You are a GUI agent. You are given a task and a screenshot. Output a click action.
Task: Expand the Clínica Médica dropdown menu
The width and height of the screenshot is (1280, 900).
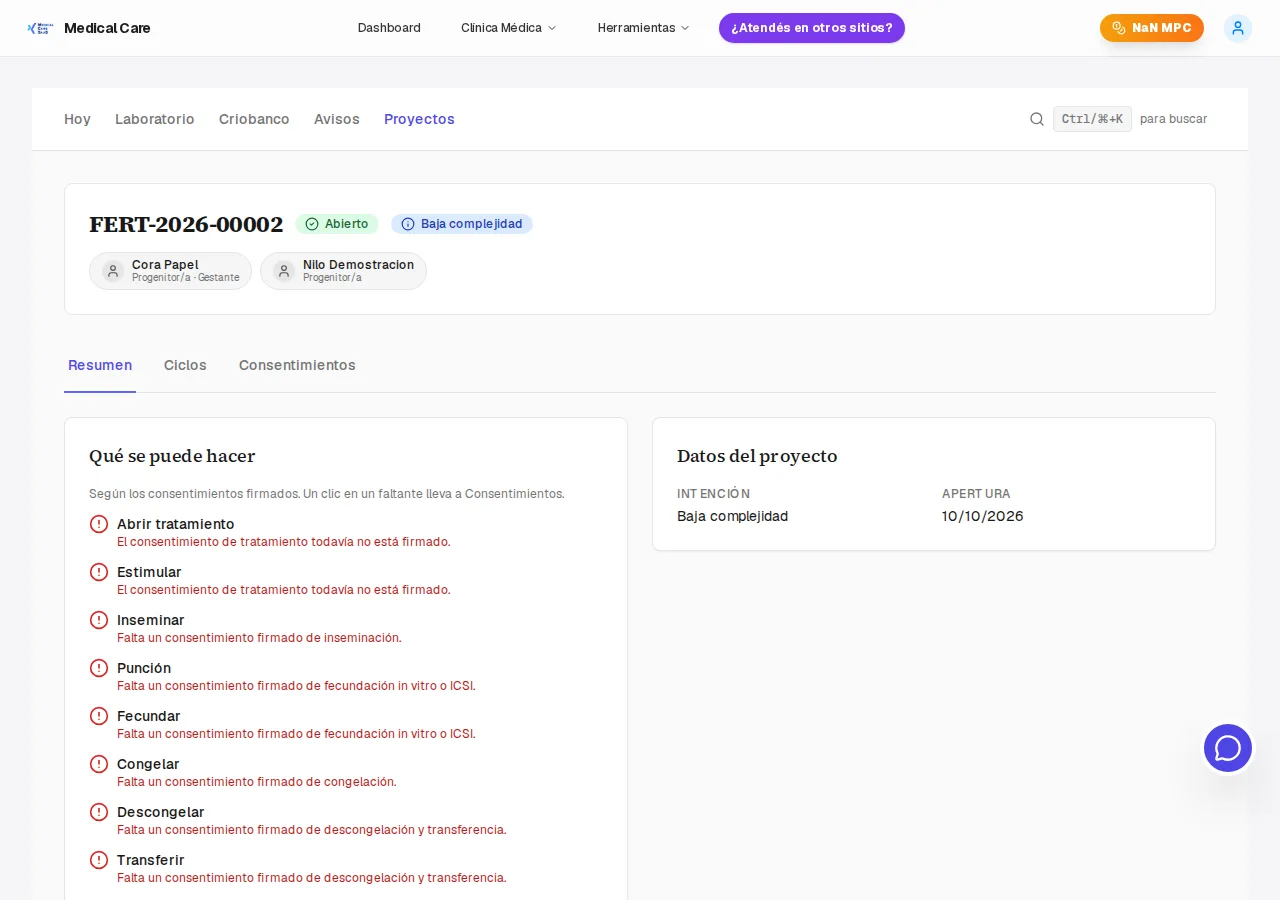[508, 28]
